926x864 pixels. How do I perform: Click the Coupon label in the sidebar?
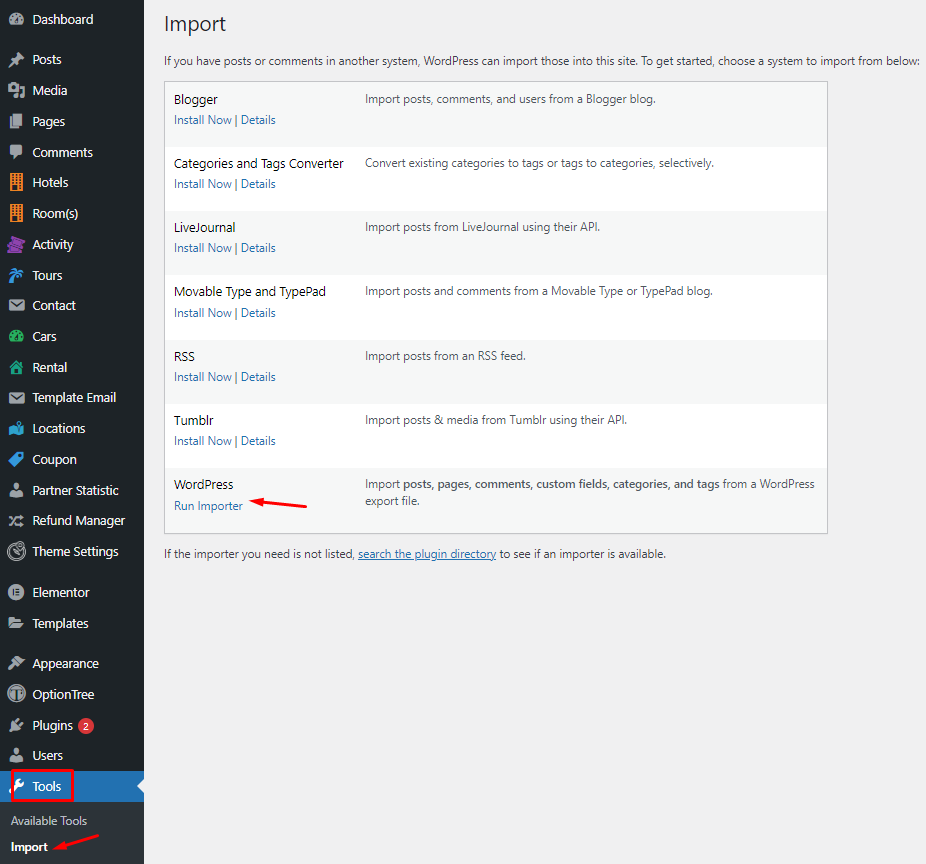pyautogui.click(x=54, y=459)
